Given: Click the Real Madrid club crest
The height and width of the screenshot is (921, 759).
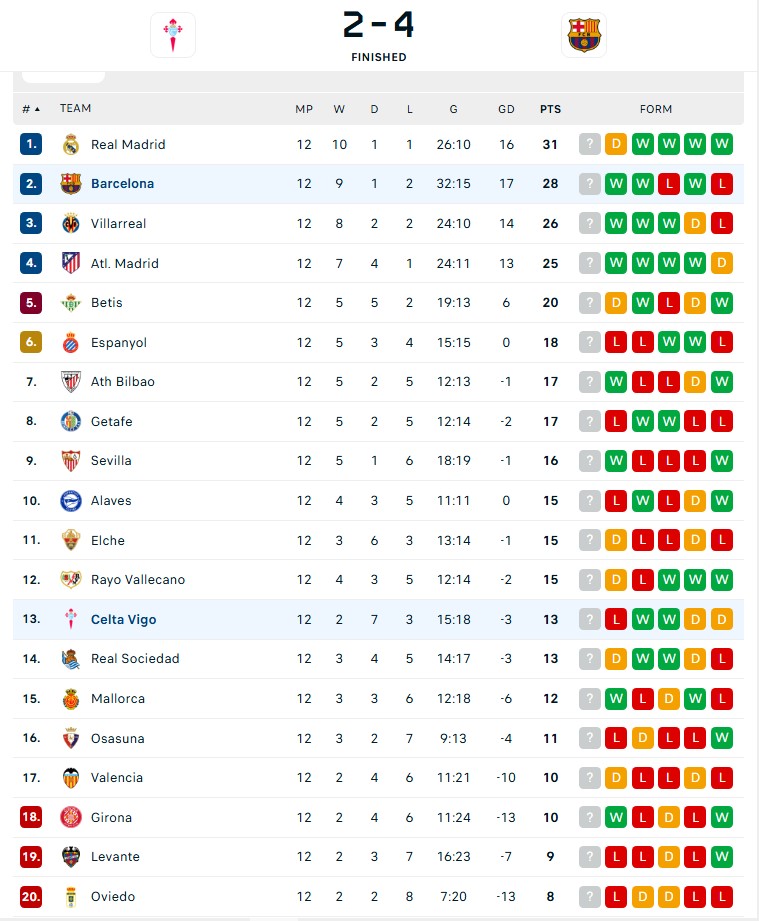Looking at the screenshot, I should click(x=71, y=144).
